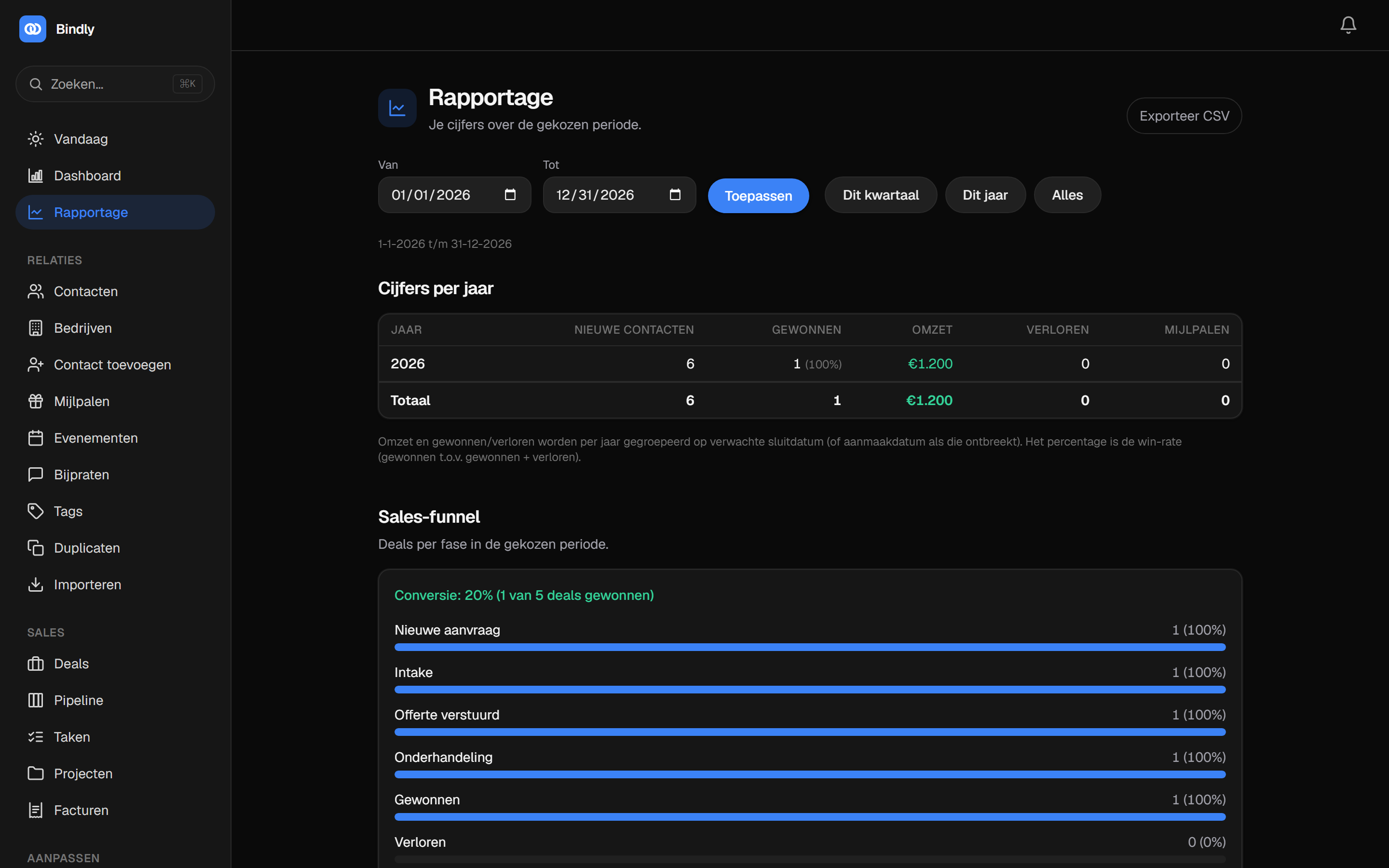Click the copy icon beside Duplicaten
The width and height of the screenshot is (1389, 868).
36,548
